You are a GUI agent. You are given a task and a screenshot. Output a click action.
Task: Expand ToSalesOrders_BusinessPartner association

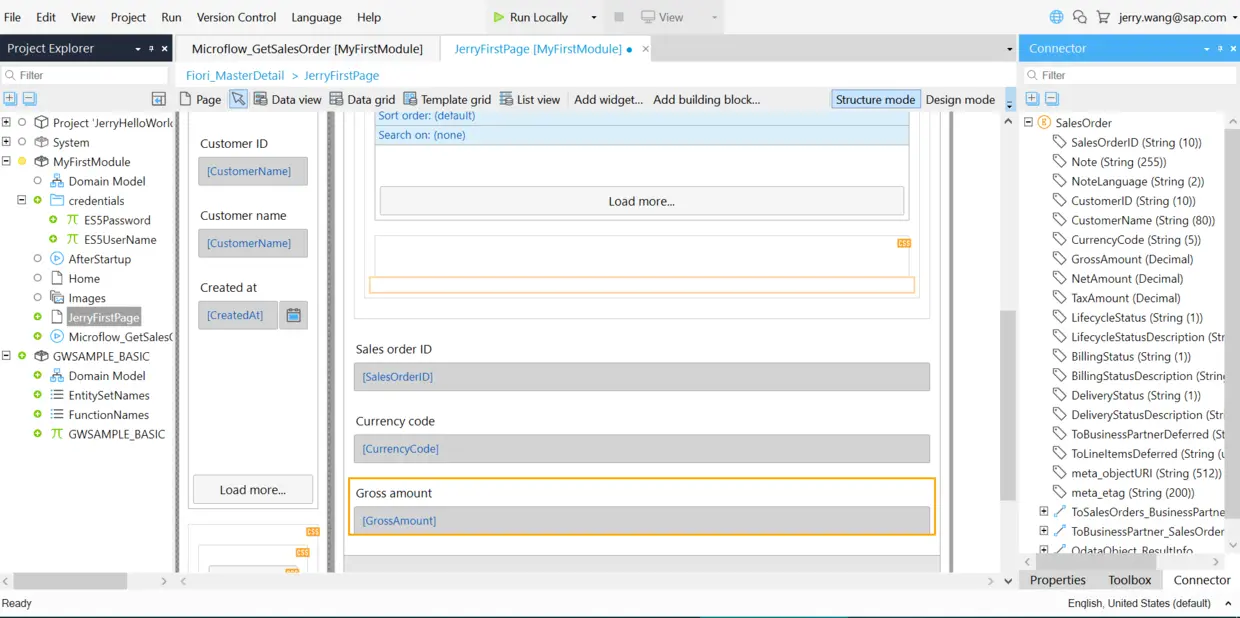coord(1044,511)
